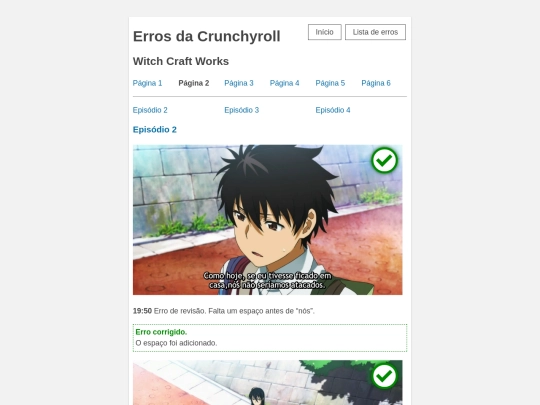Screen dimensions: 540x405
Task: Navigate to Página 4
Action: pyautogui.click(x=284, y=83)
